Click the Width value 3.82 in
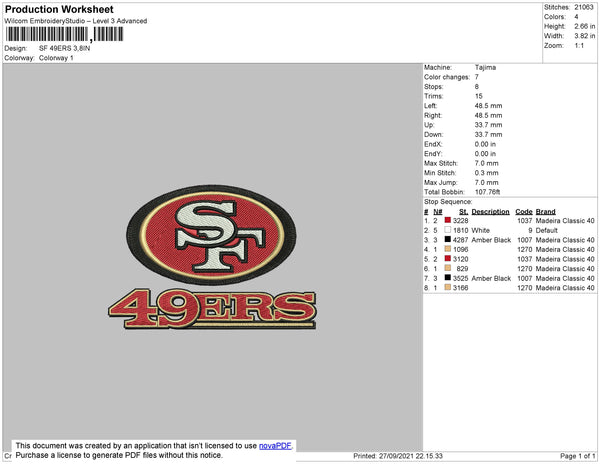This screenshot has width=600, height=464. (x=585, y=36)
